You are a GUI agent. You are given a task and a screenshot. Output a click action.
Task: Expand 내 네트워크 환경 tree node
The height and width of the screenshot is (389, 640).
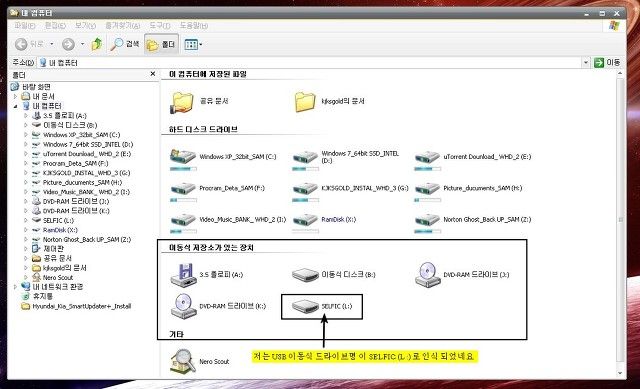[16, 287]
